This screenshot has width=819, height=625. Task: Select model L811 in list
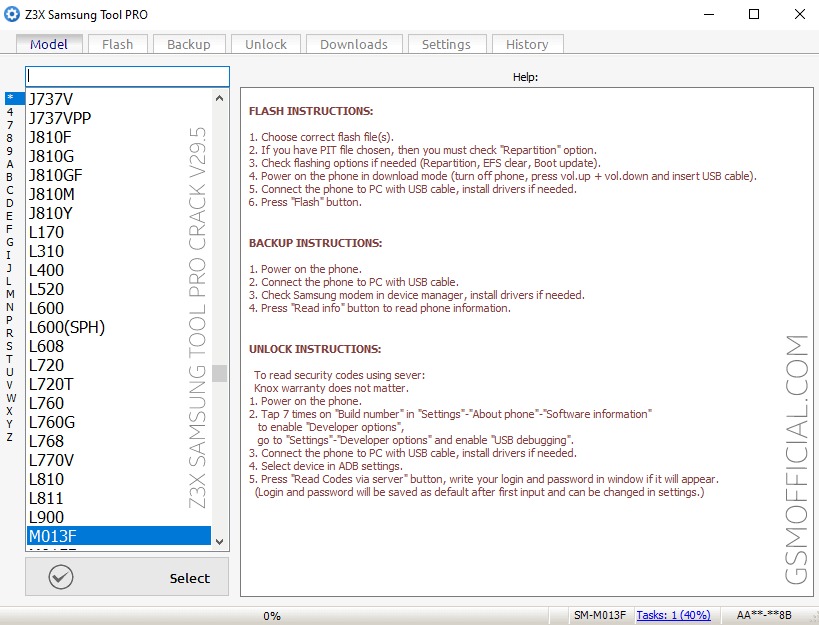pos(119,498)
